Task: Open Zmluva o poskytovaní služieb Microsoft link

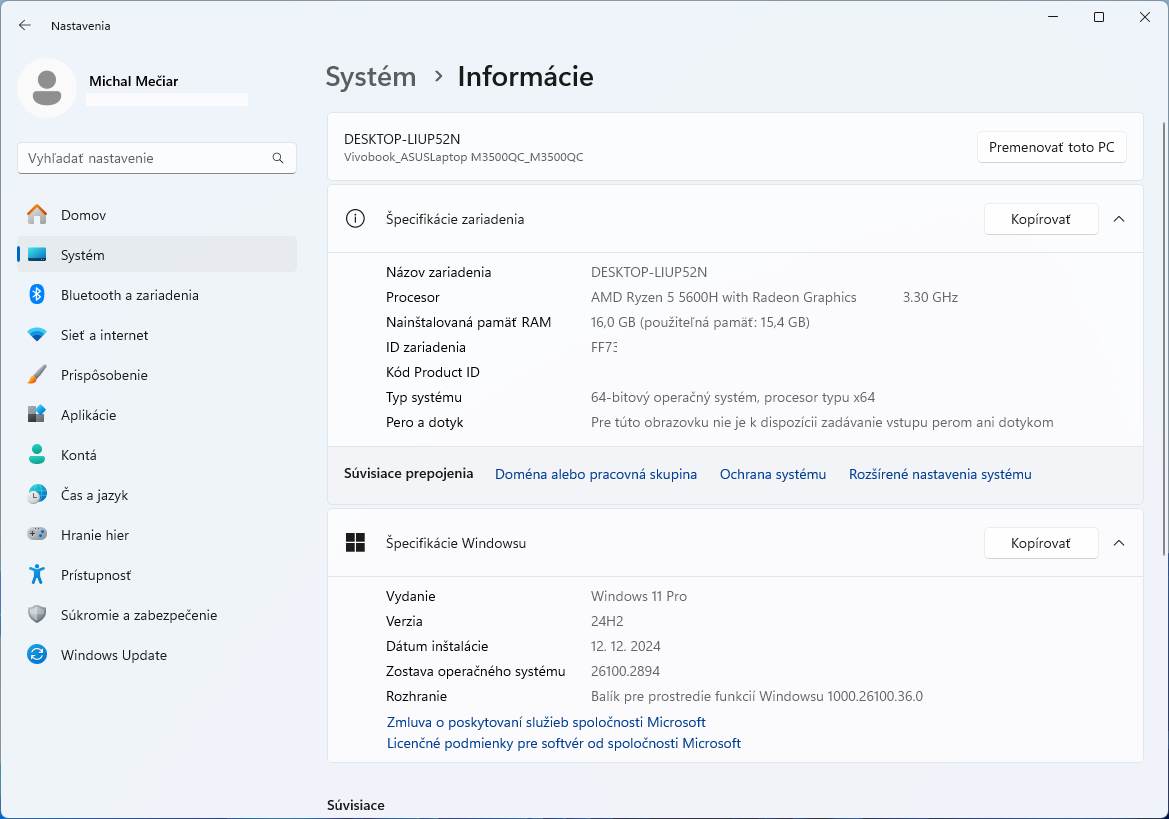Action: (546, 722)
